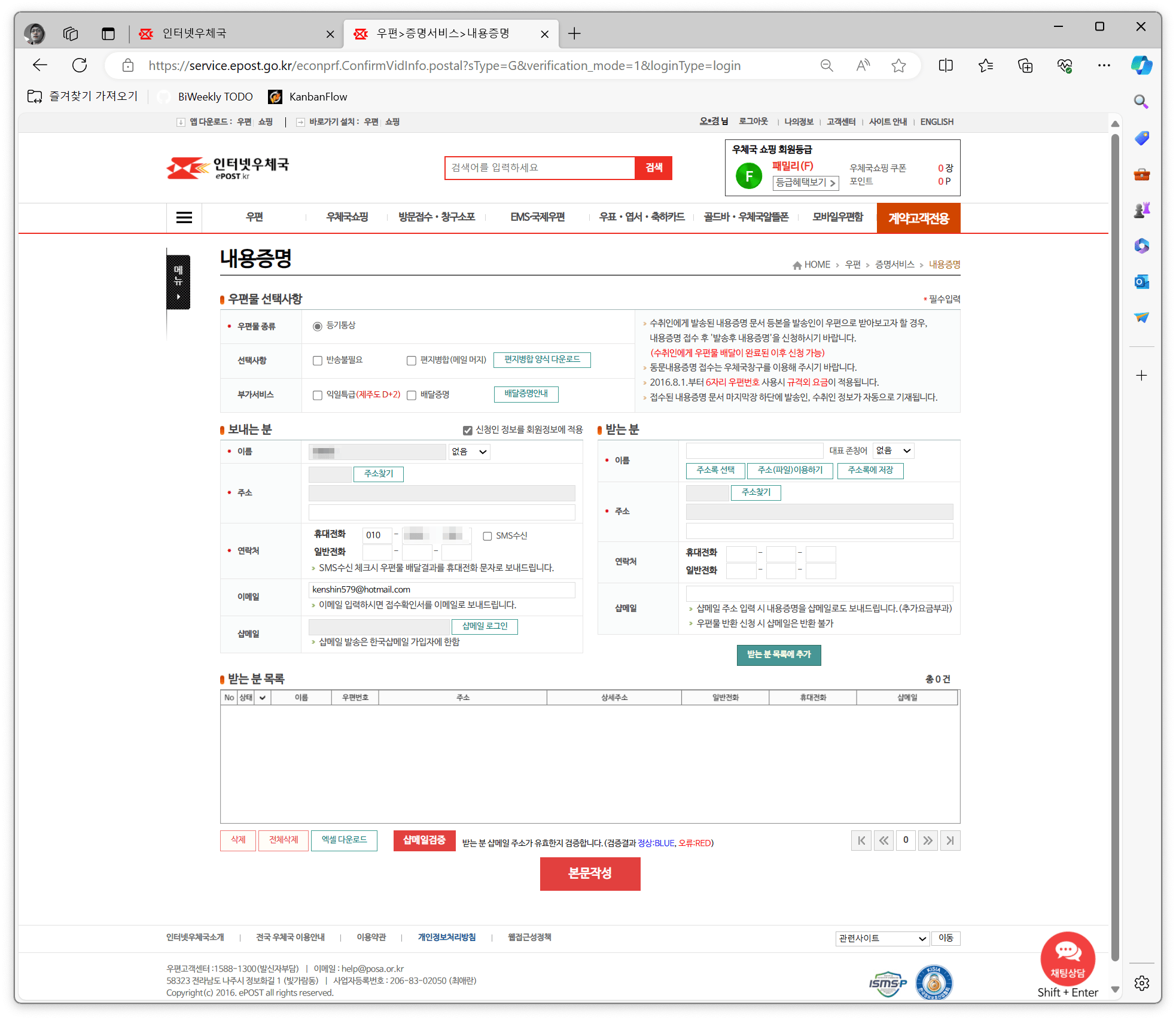This screenshot has height=1020, width=1176.
Task: Click the sender email input field
Action: tap(441, 590)
